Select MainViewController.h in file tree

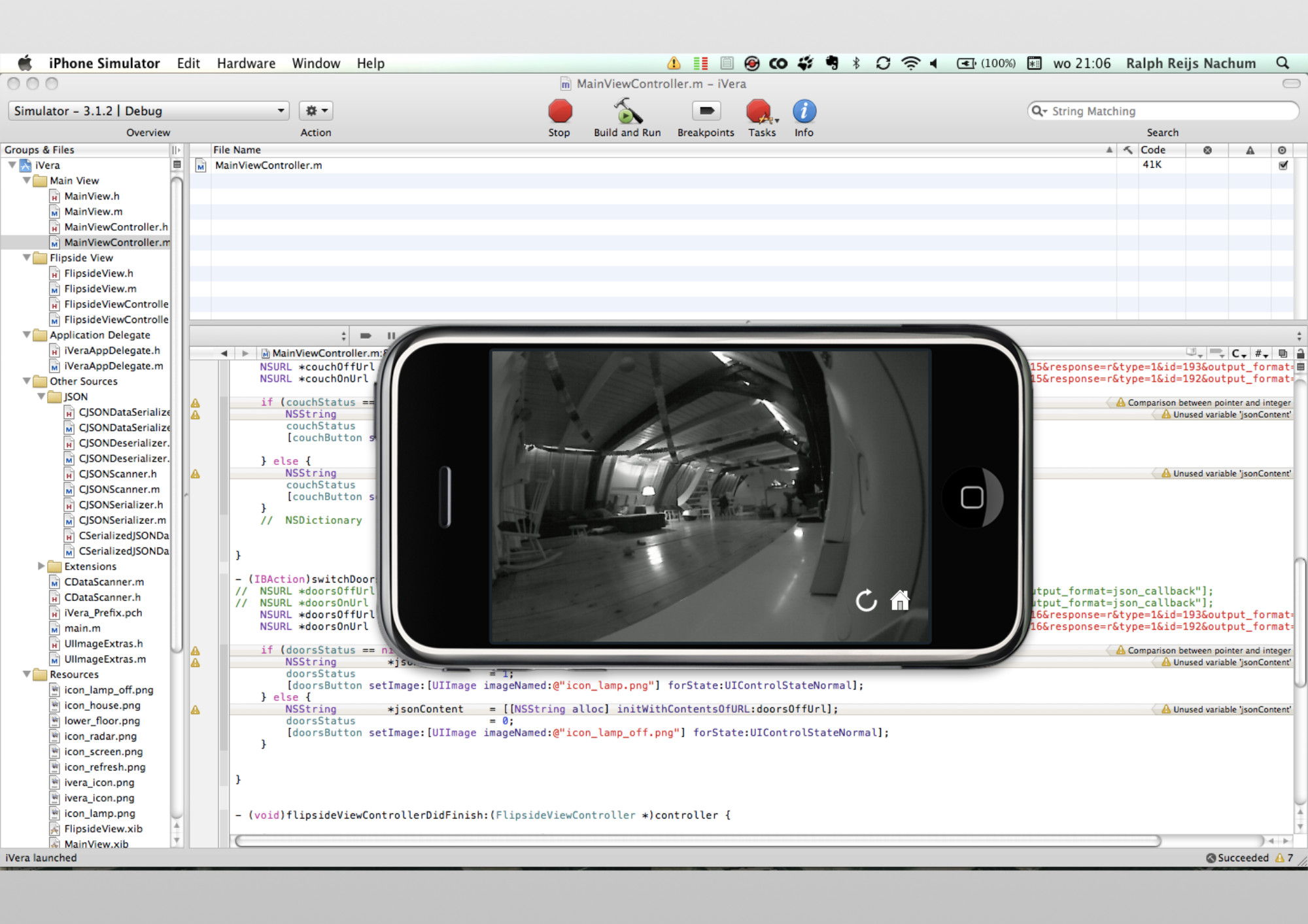[x=116, y=227]
